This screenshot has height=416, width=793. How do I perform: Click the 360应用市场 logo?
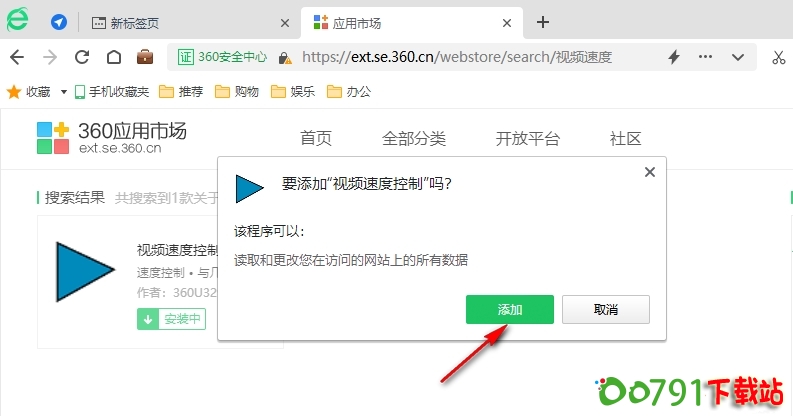click(x=111, y=137)
